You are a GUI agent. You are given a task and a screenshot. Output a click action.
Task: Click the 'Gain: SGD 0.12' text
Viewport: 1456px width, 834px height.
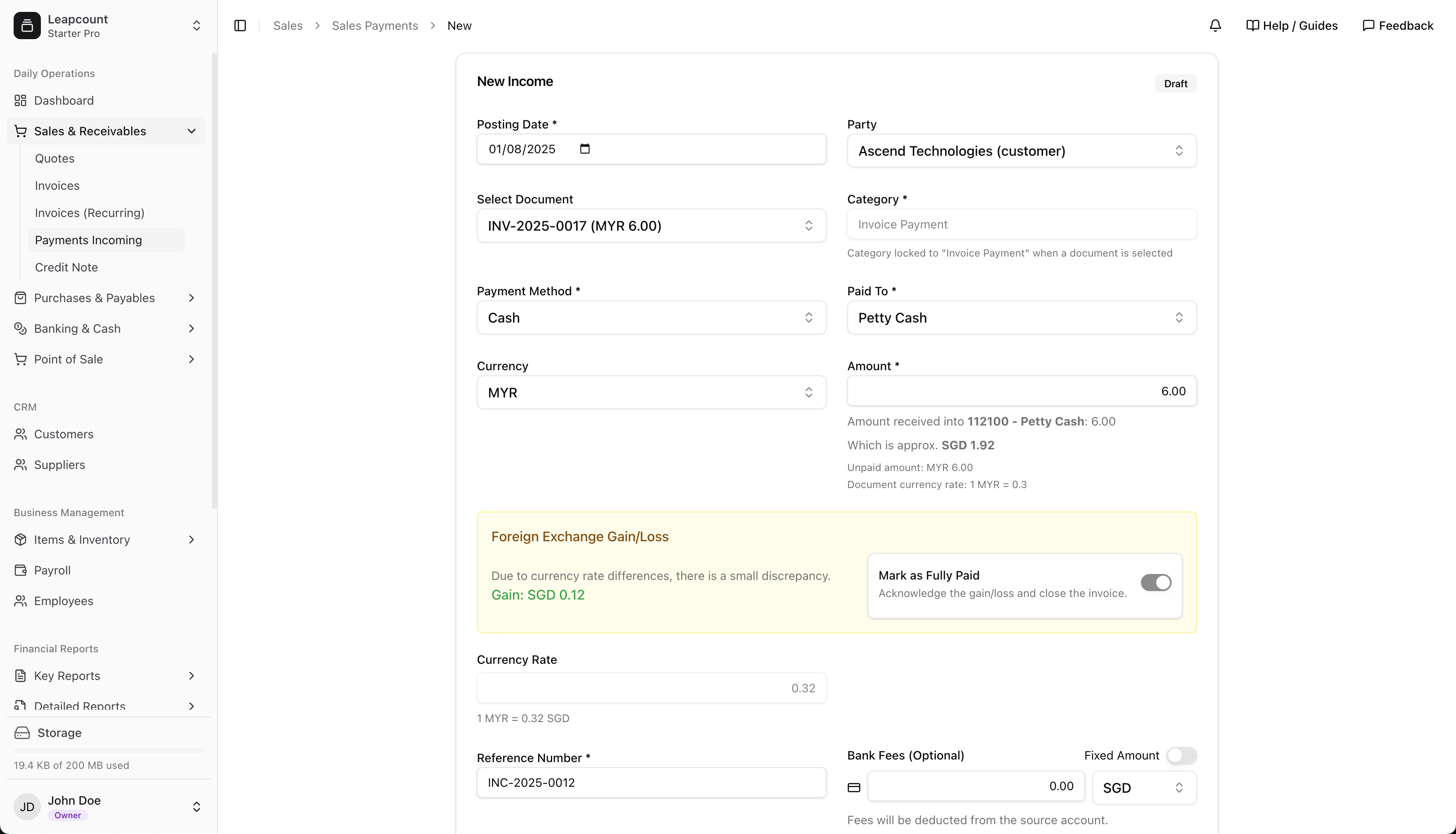(538, 594)
